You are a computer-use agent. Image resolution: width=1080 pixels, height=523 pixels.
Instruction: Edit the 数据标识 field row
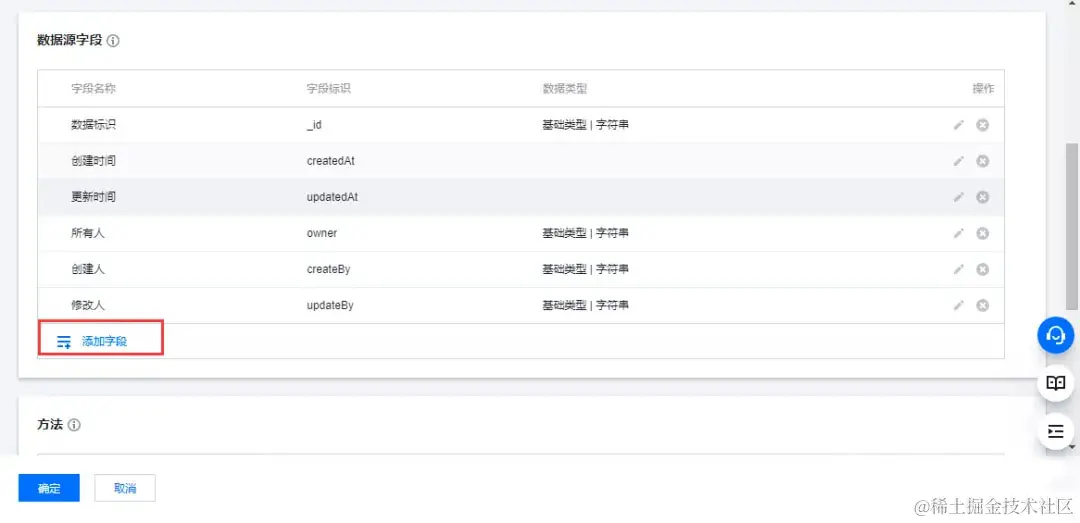pyautogui.click(x=958, y=125)
